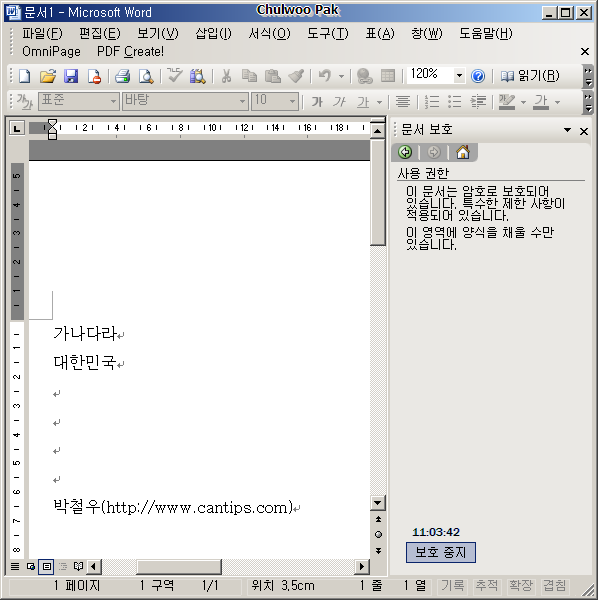This screenshot has height=600, width=598.
Task: Toggle Reading Layout view icon in view bar
Action: click(78, 566)
